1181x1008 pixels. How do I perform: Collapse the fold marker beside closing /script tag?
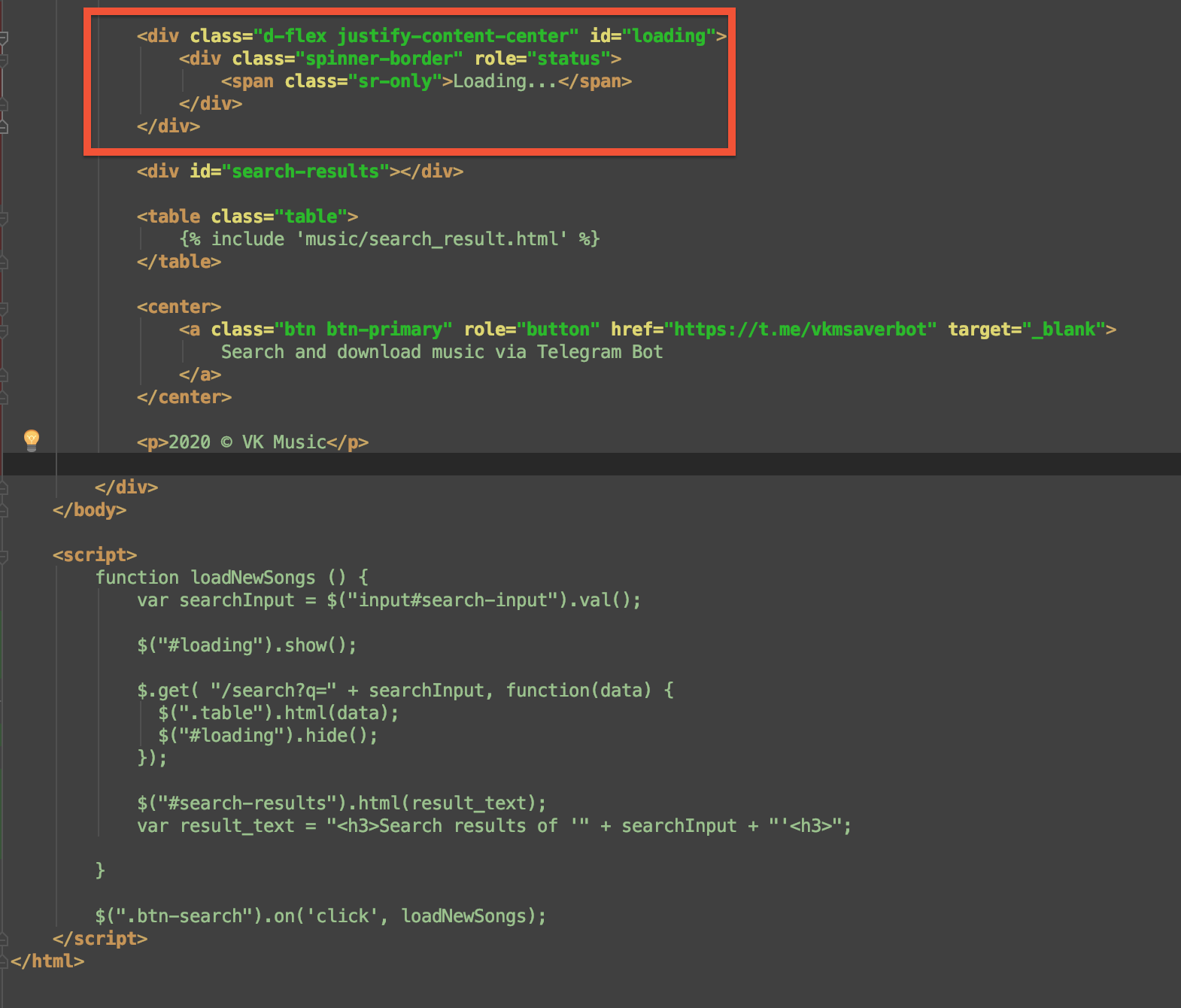pos(3,940)
